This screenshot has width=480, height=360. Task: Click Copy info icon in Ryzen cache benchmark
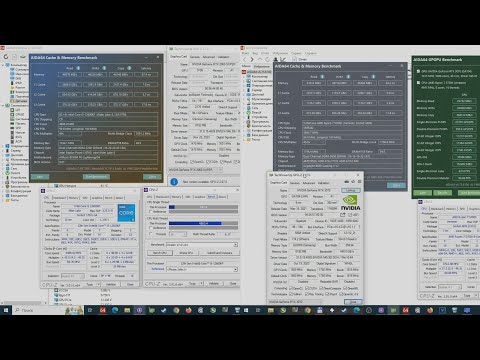373,77
